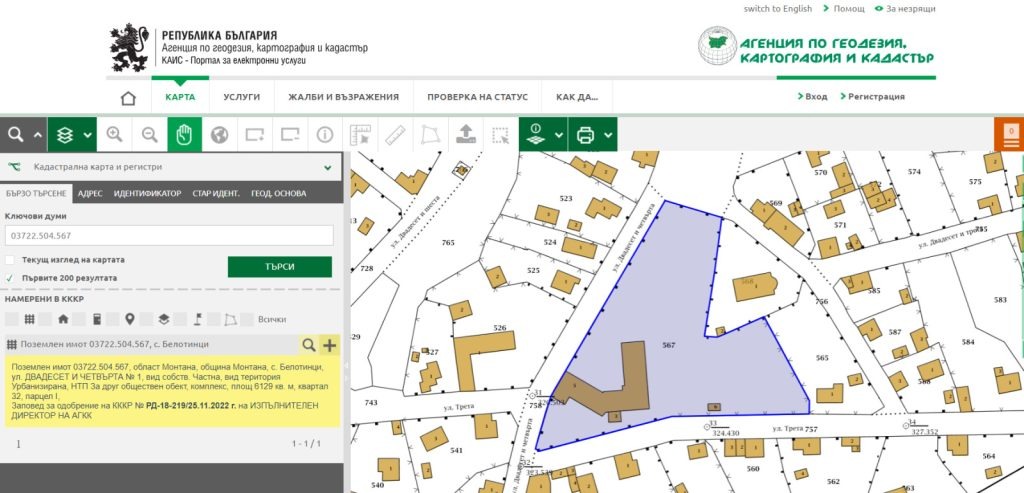Screen dimensions: 1024x493
Task: Click the upload export icon
Action: pyautogui.click(x=465, y=134)
